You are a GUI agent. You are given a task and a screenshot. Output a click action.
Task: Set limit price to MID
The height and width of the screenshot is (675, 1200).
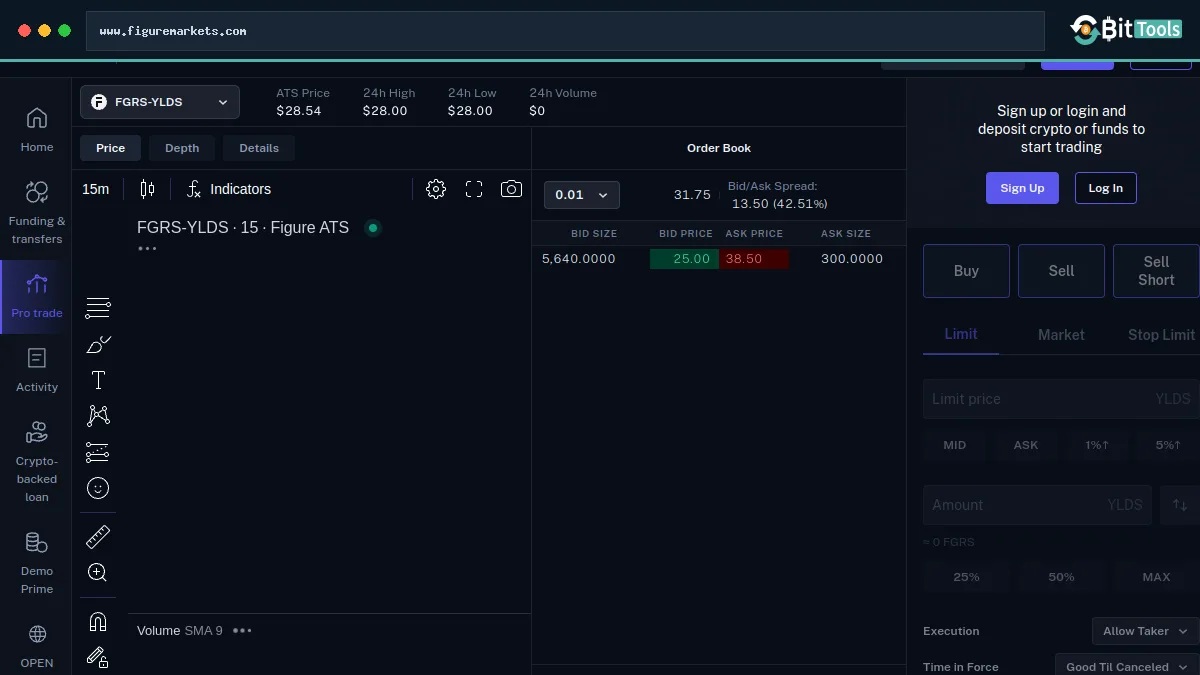955,445
